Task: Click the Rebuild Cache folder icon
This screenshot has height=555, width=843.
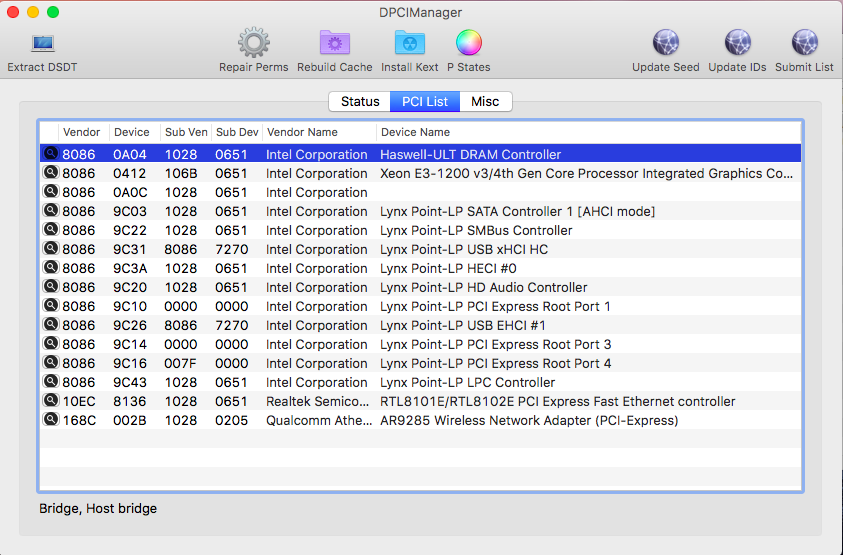Action: pyautogui.click(x=334, y=44)
